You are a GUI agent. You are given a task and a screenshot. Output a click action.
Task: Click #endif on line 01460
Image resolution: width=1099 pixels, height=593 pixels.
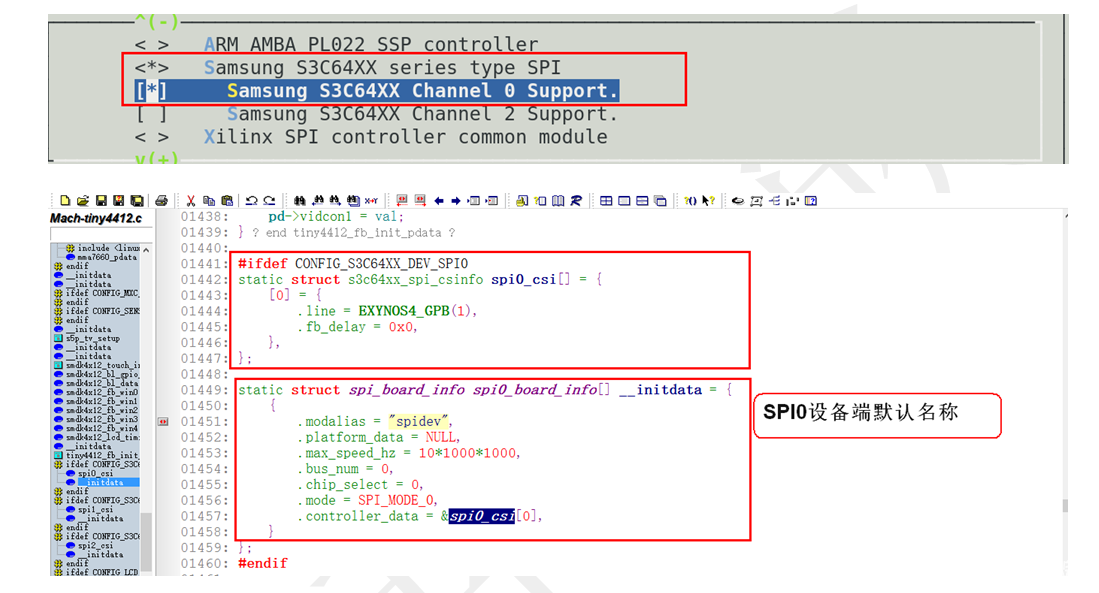pos(263,563)
